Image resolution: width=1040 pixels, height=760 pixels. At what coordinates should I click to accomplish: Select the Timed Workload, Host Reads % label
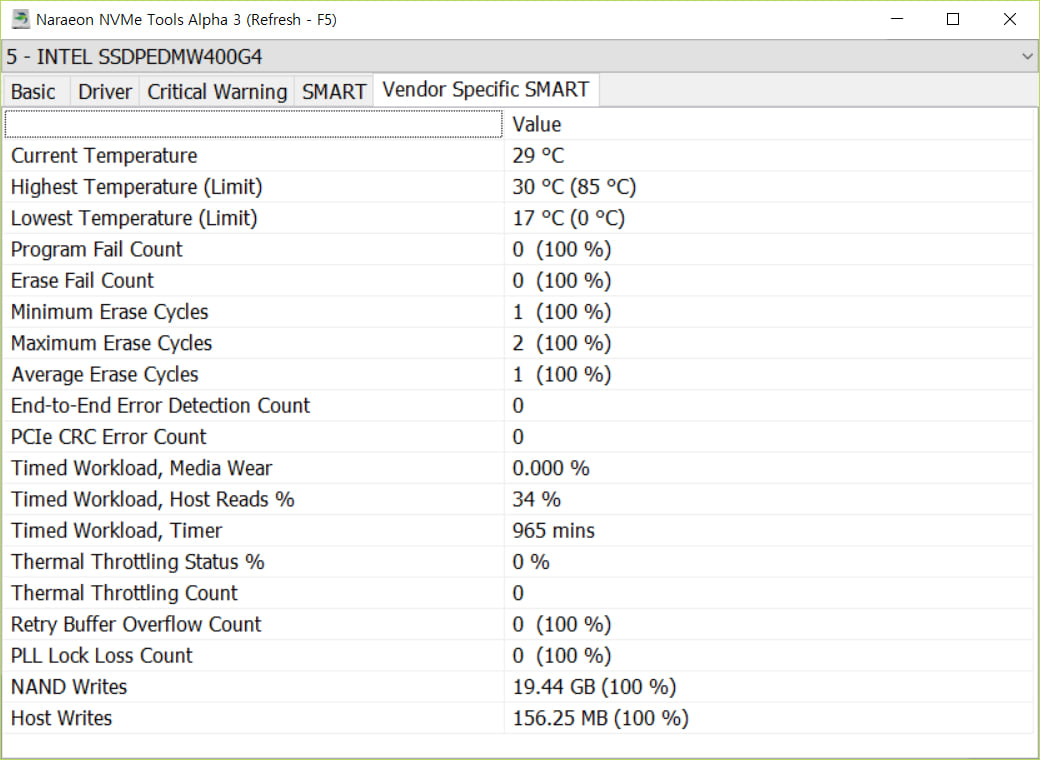tap(153, 499)
